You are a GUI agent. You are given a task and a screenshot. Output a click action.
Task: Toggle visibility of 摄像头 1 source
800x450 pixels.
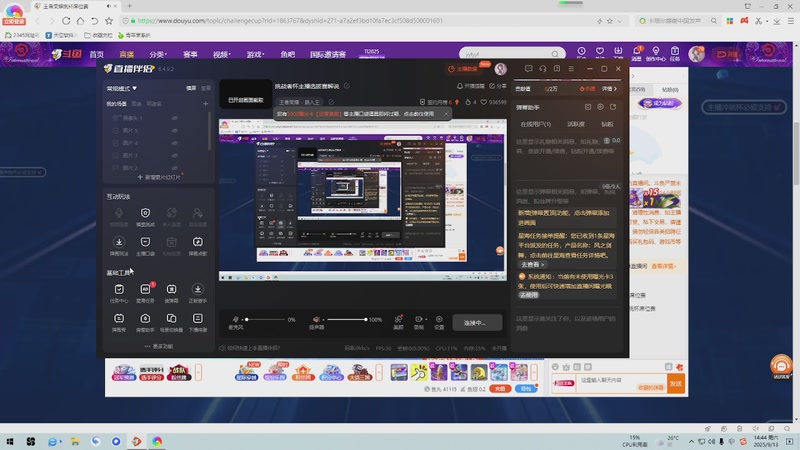click(174, 118)
